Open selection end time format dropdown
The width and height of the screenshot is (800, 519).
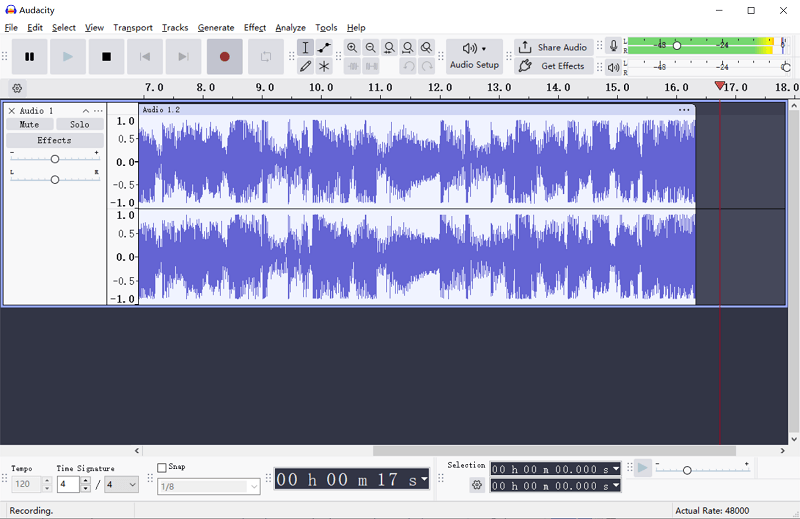point(616,486)
